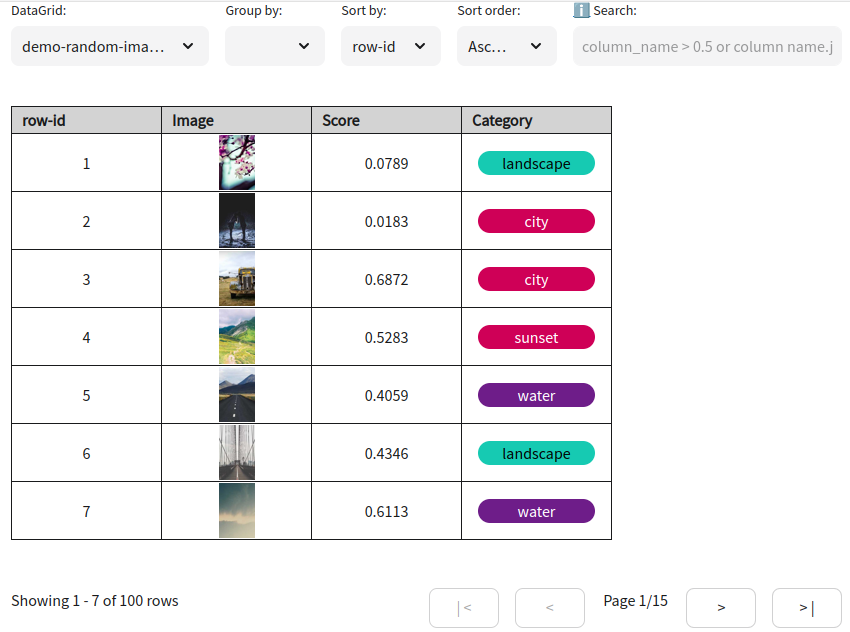Click the previous page button
850x632 pixels.
click(x=550, y=608)
